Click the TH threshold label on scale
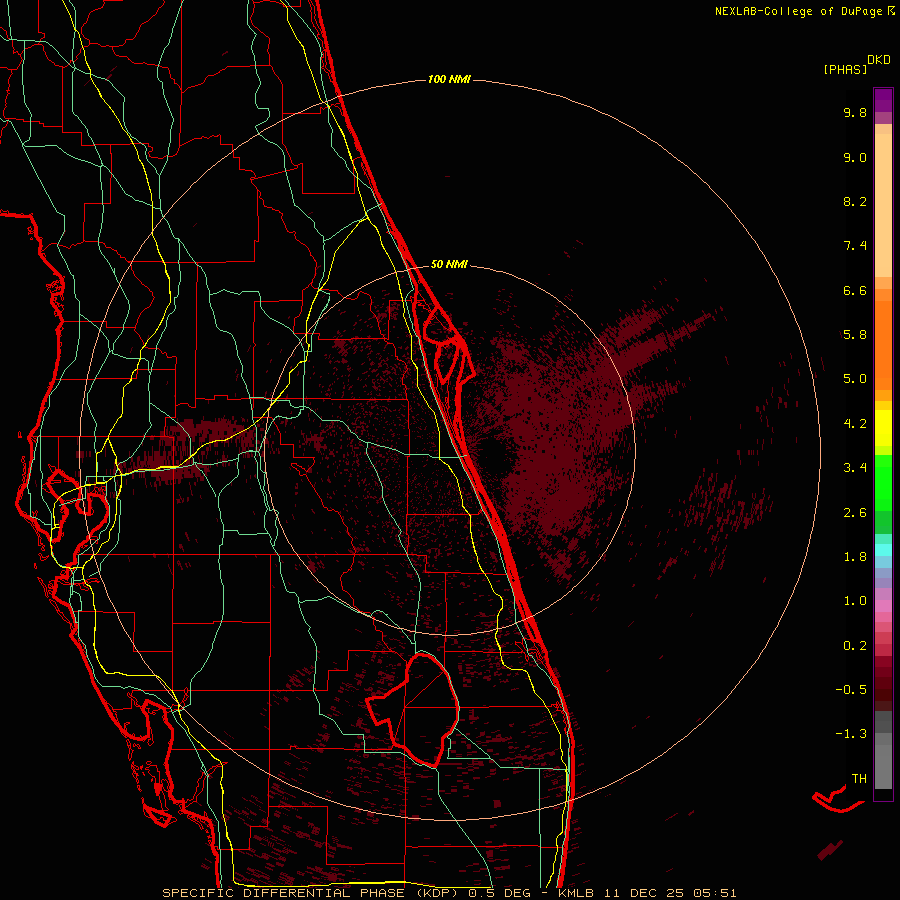Screen dimensions: 900x900 (859, 779)
